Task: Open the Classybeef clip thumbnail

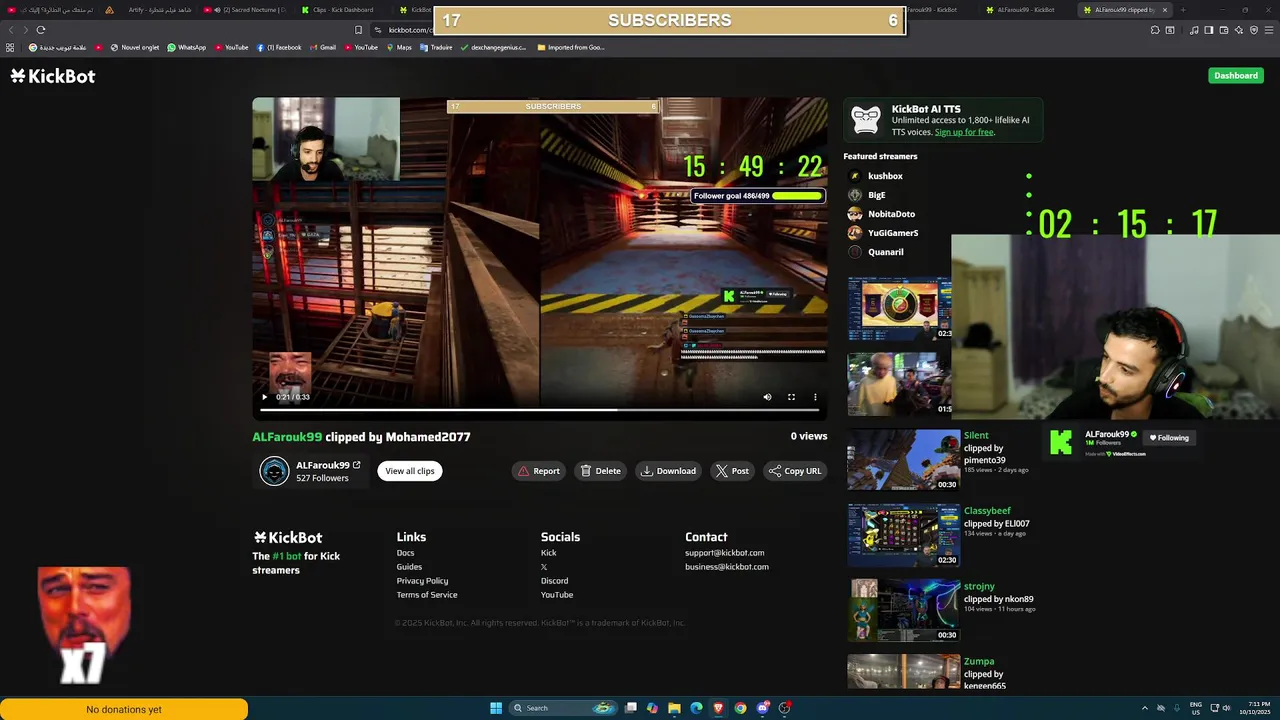Action: click(903, 535)
